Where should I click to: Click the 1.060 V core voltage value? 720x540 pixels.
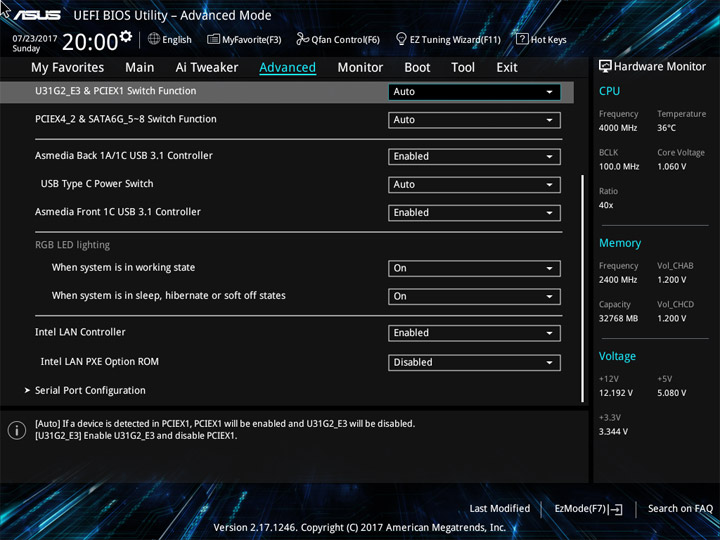tap(672, 167)
